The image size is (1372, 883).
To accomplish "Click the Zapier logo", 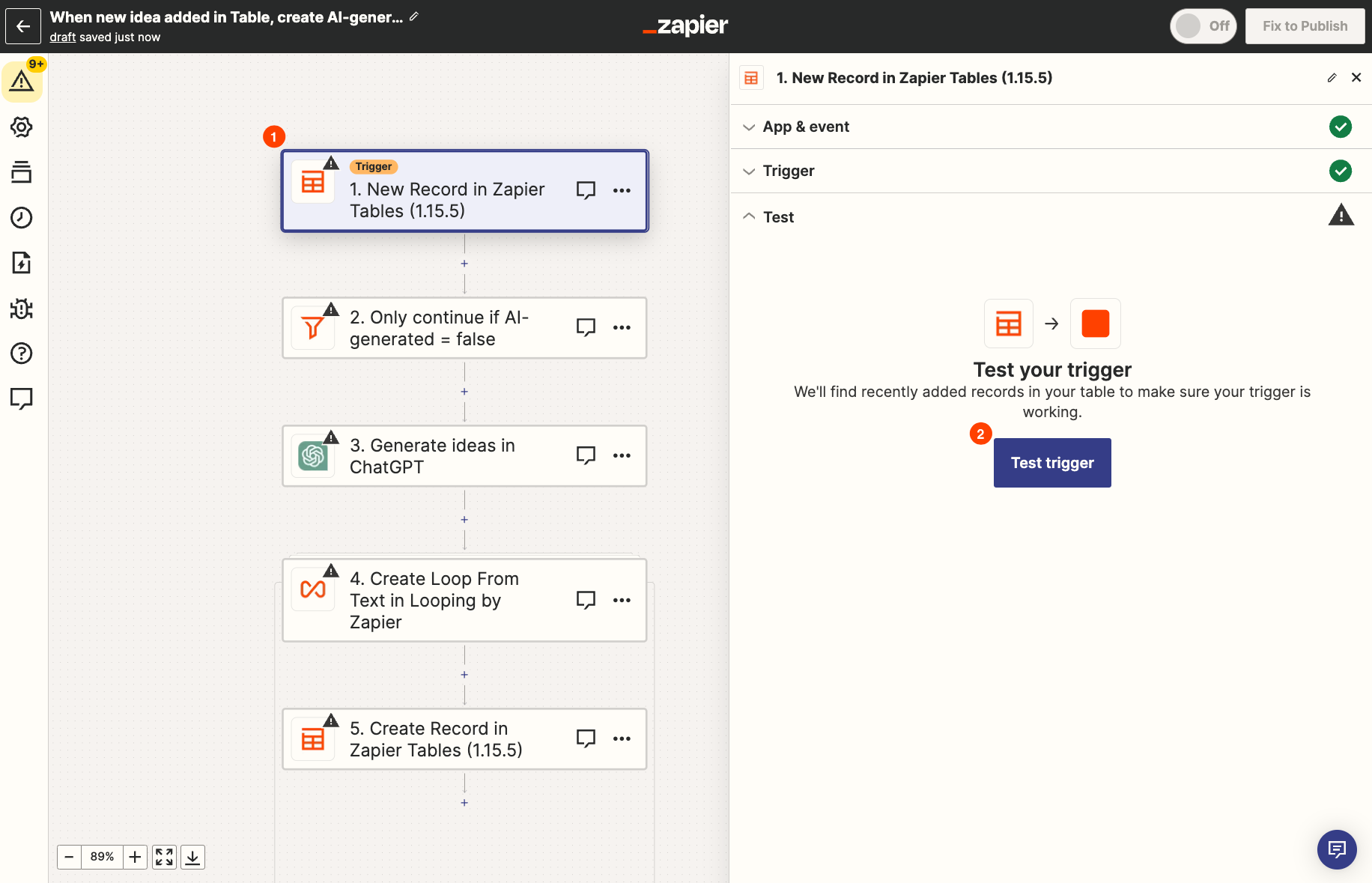I will coord(685,26).
